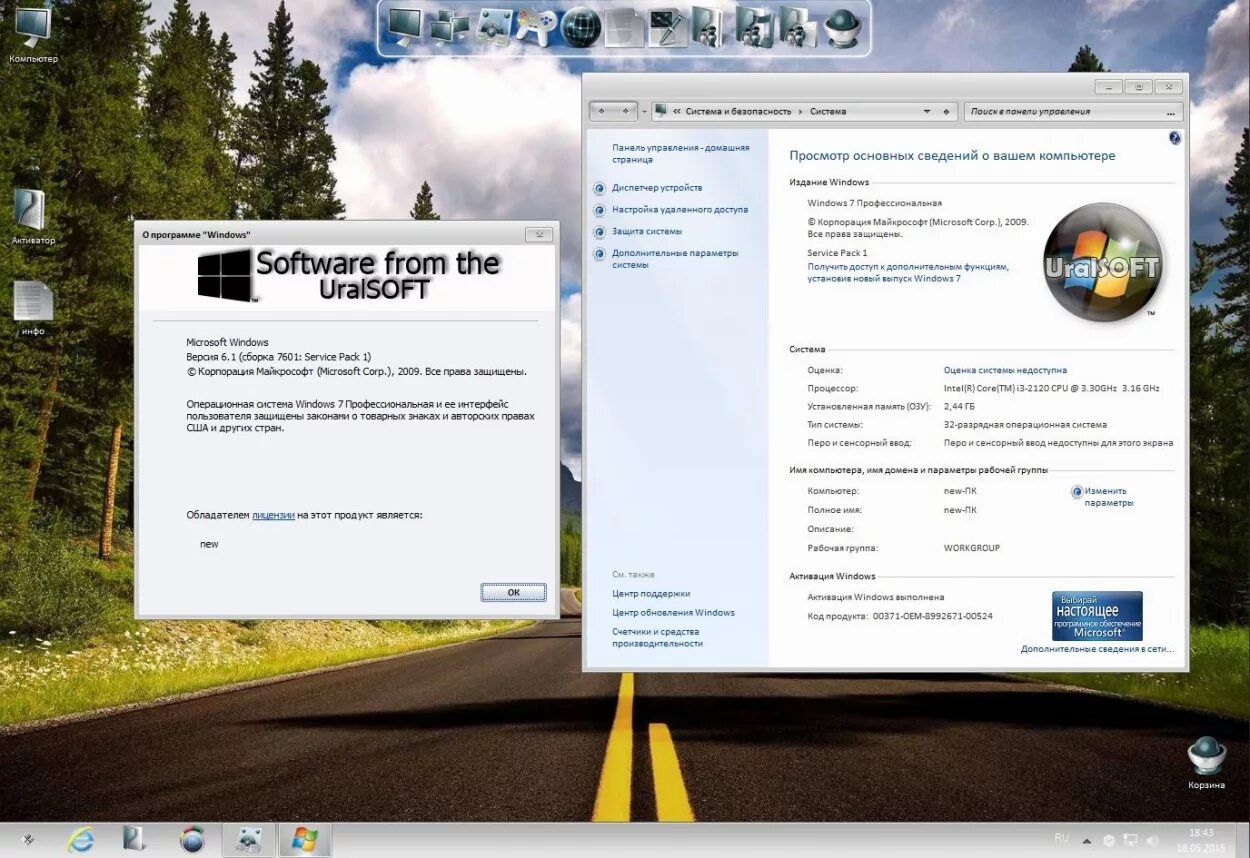The width and height of the screenshot is (1250, 858).
Task: Maximize the System control panel window
Action: tap(1138, 88)
